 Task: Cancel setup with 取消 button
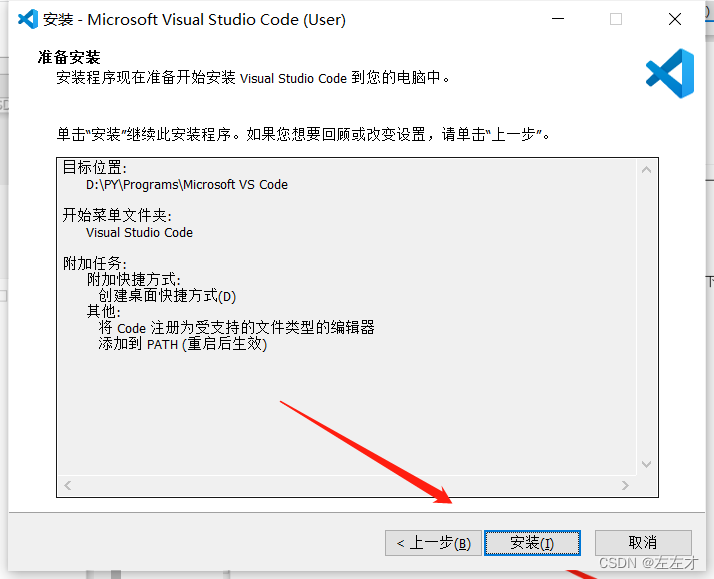coord(643,543)
